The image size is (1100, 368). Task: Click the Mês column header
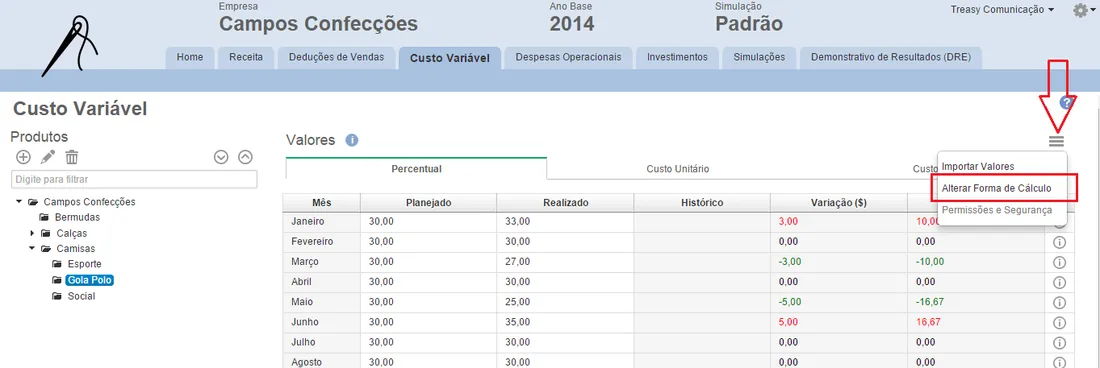click(x=321, y=203)
